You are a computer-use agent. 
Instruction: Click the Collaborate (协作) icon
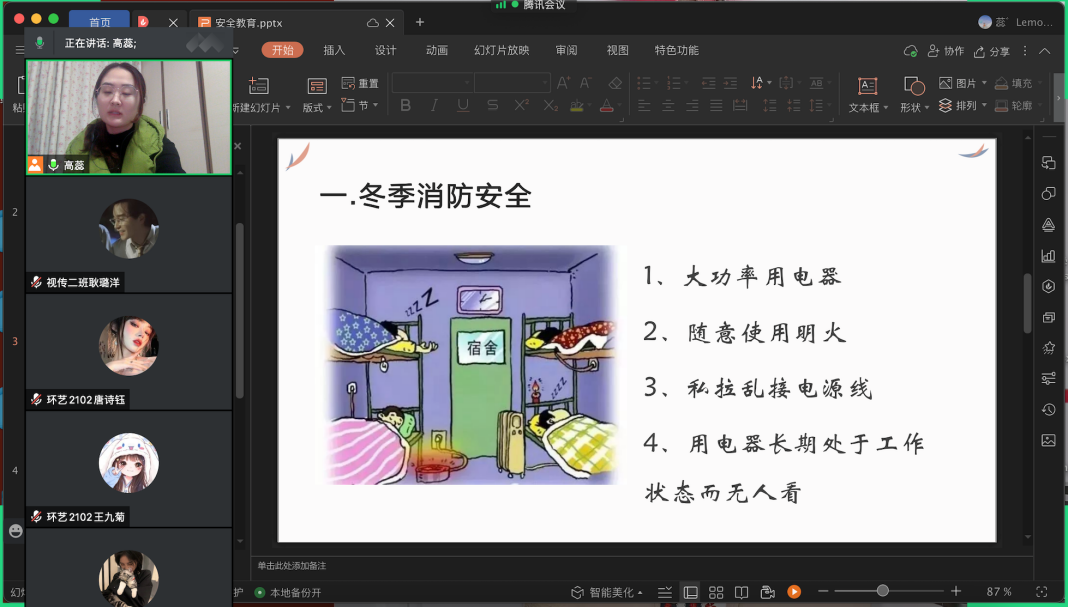coord(946,51)
